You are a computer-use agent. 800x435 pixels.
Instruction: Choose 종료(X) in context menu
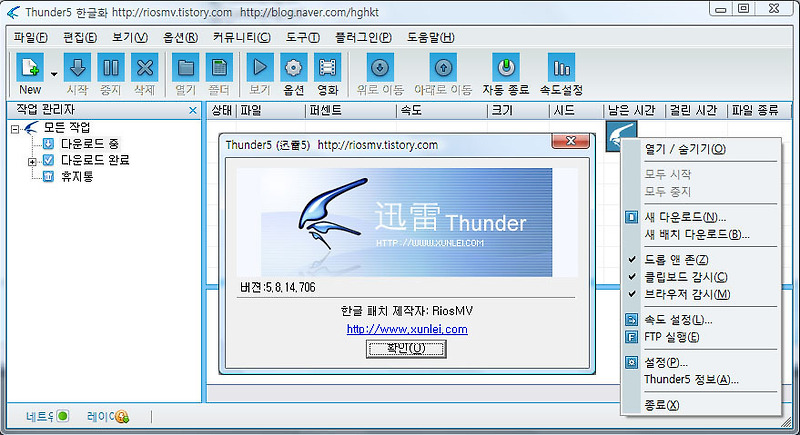701,405
